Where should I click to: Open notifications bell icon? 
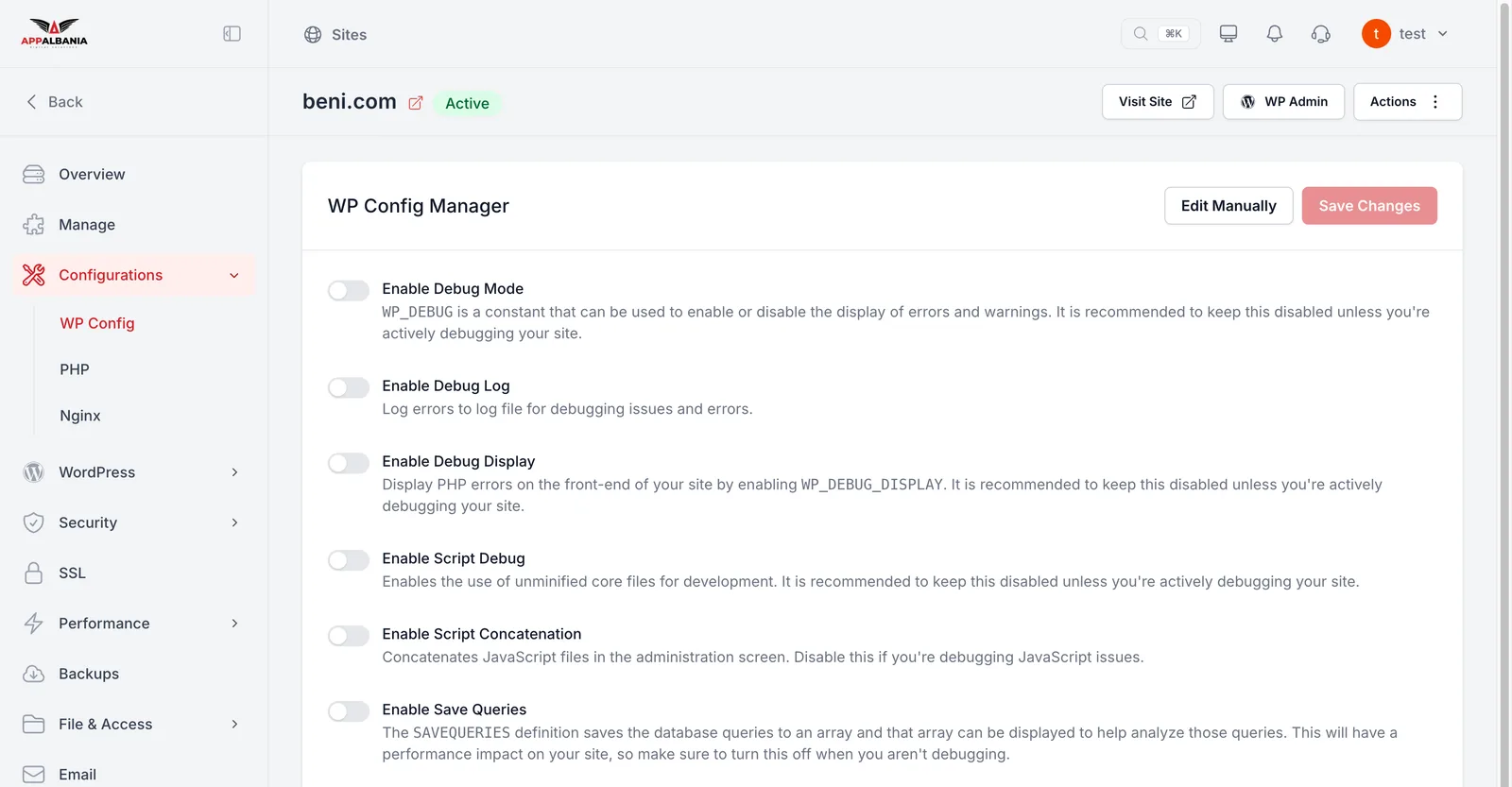[1275, 34]
